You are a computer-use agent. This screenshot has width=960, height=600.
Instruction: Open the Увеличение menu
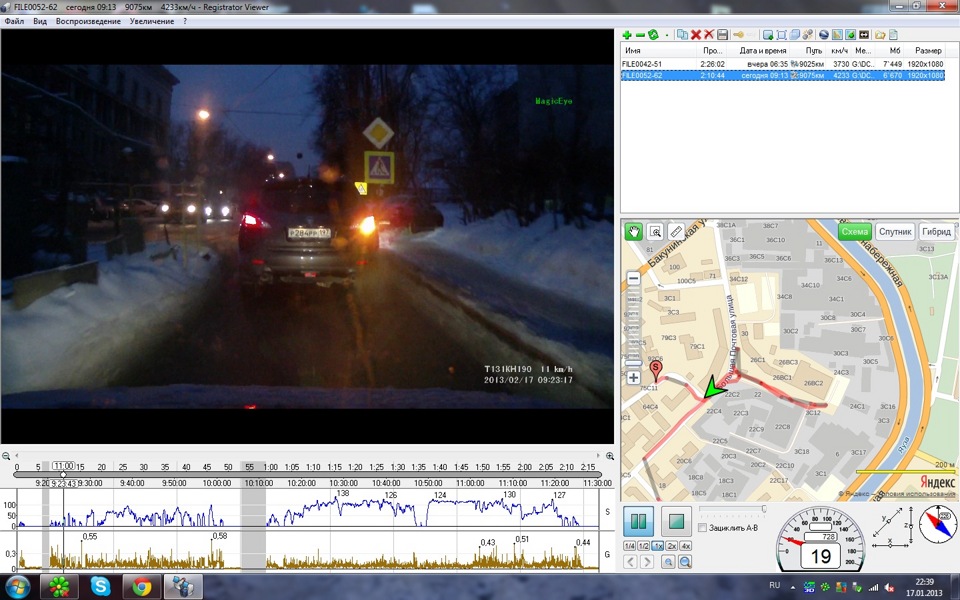(x=152, y=21)
